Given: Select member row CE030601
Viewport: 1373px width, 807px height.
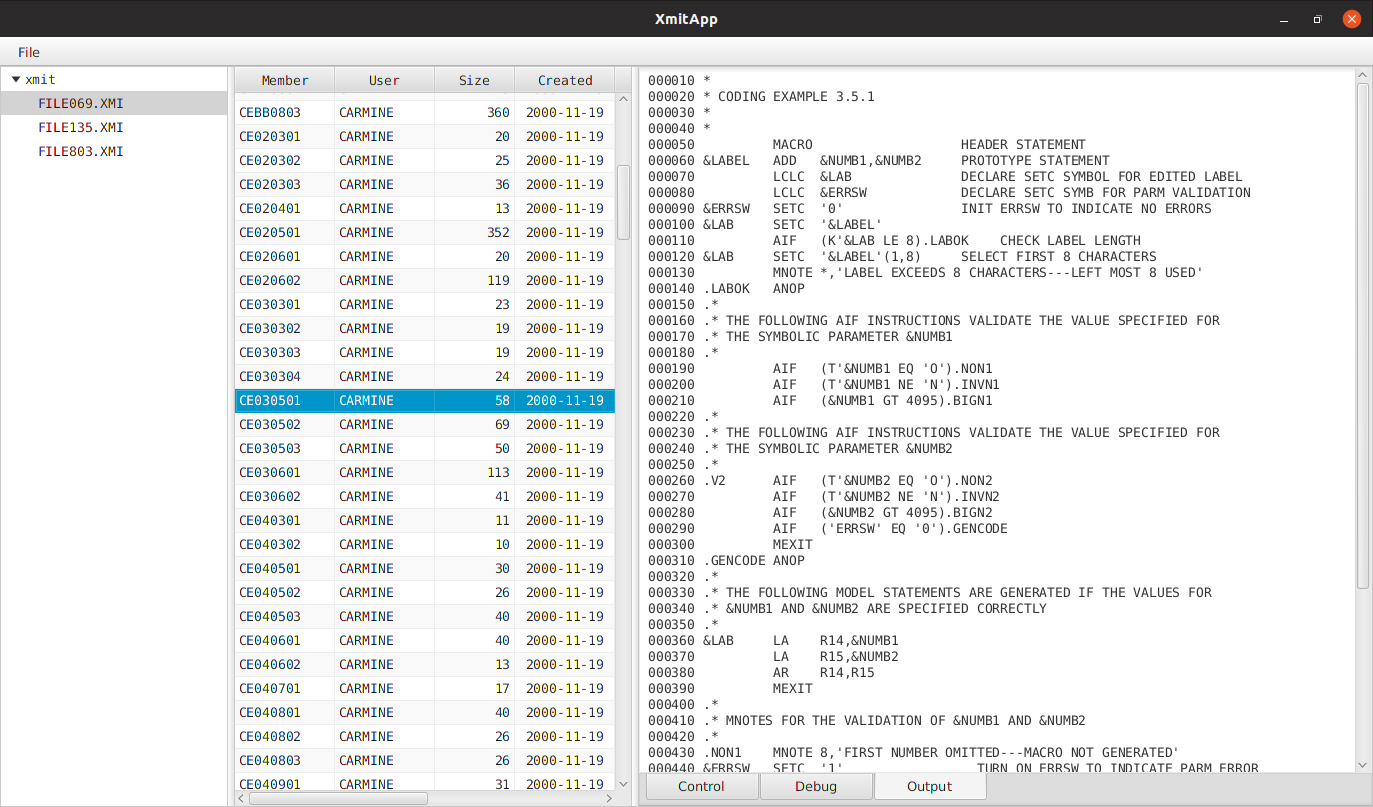Looking at the screenshot, I should (425, 472).
